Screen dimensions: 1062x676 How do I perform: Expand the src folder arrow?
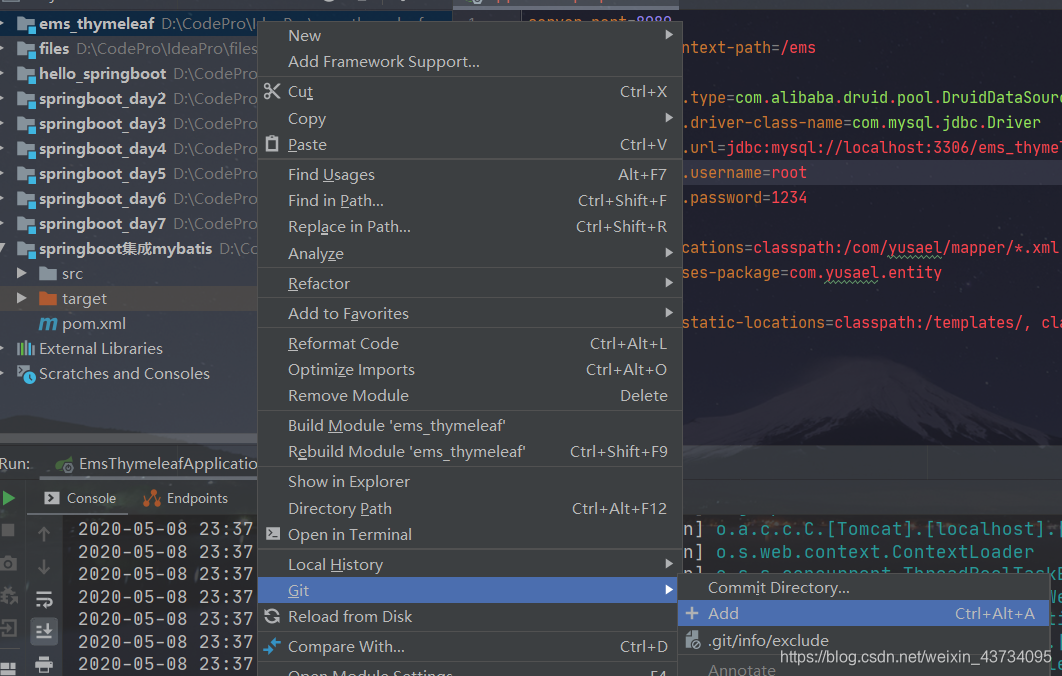point(22,273)
